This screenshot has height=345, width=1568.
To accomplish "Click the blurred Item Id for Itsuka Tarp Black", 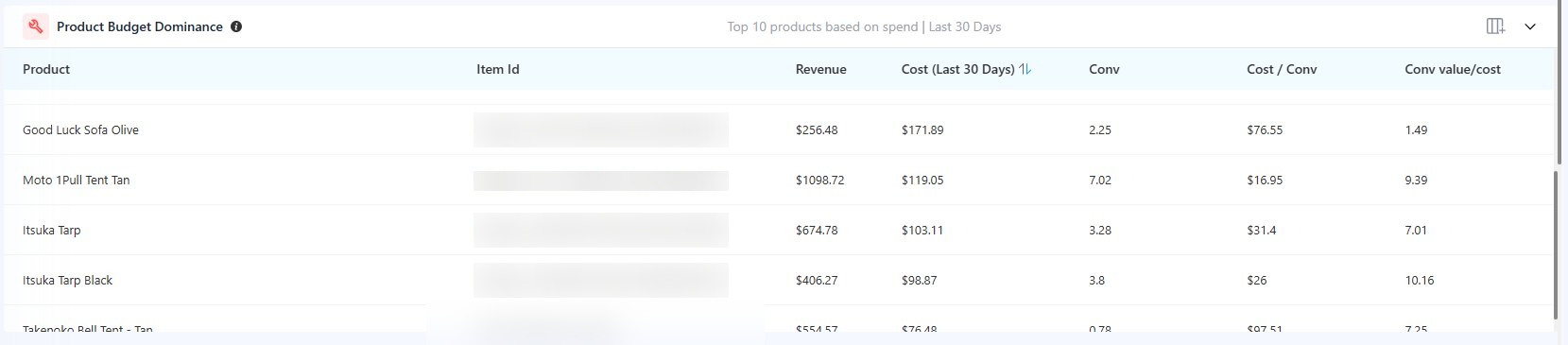I will tap(601, 280).
